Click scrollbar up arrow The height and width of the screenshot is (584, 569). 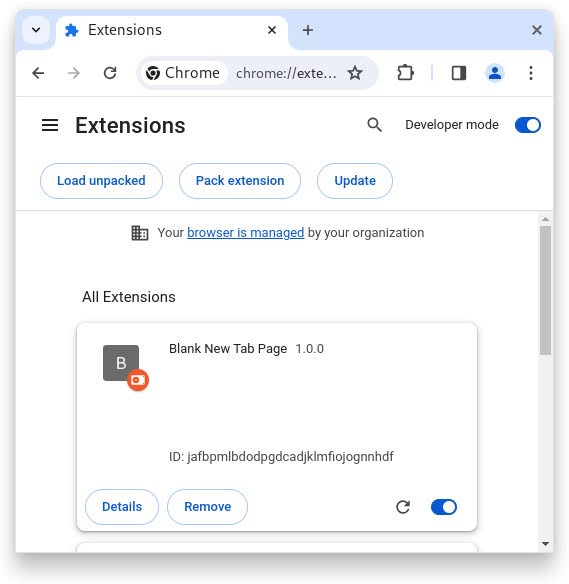546,219
